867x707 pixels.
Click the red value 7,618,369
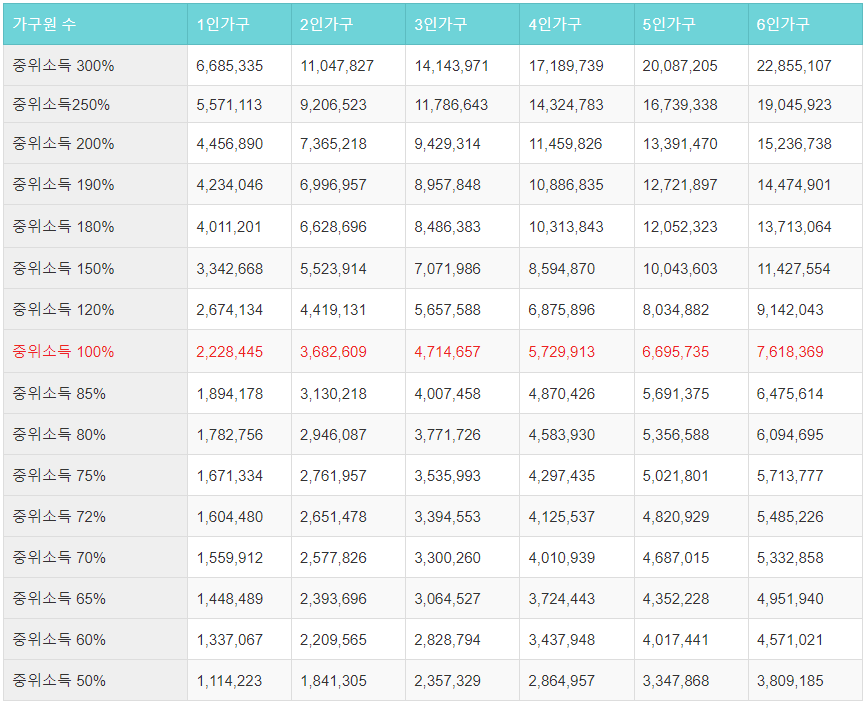point(790,352)
